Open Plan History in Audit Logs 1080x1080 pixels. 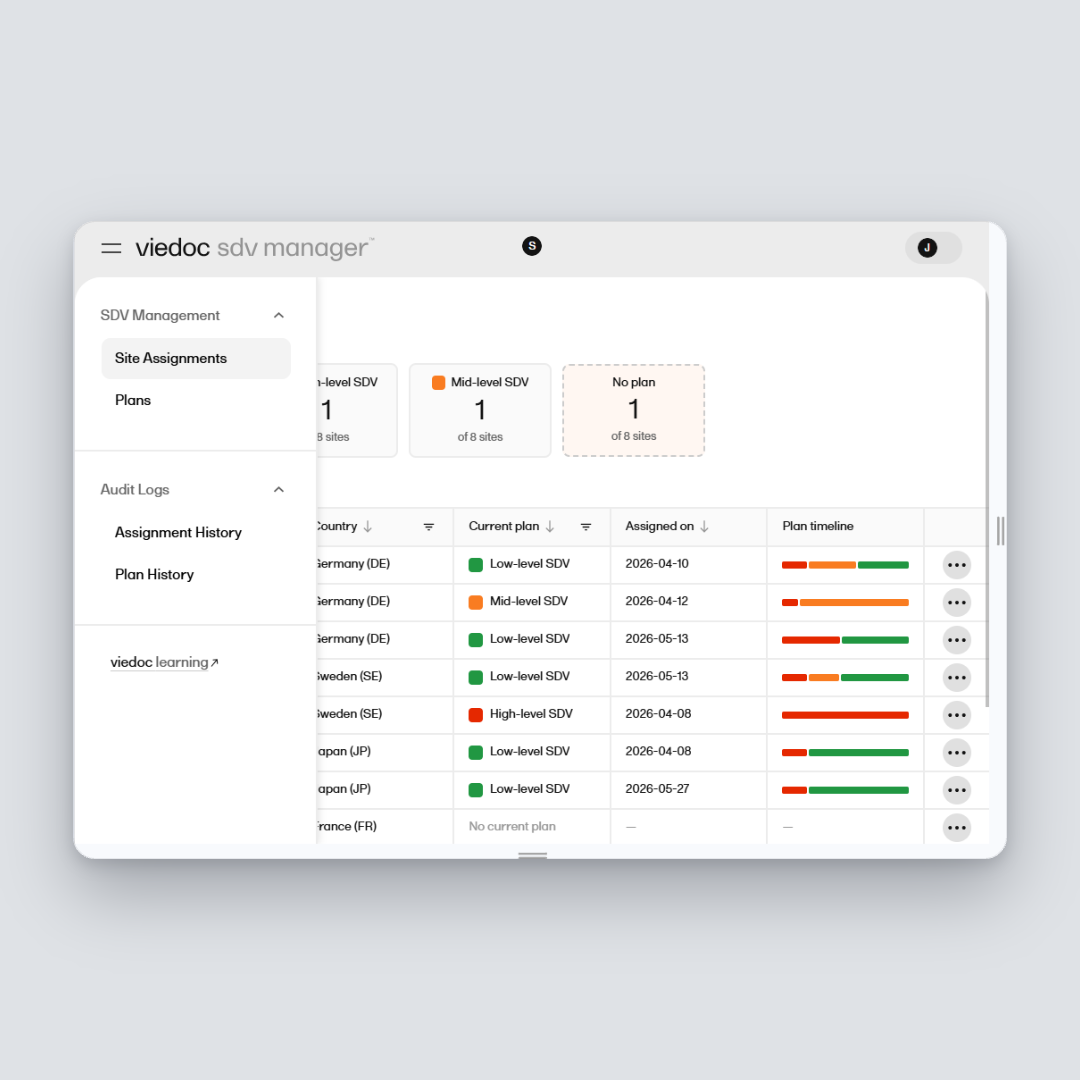[x=154, y=574]
